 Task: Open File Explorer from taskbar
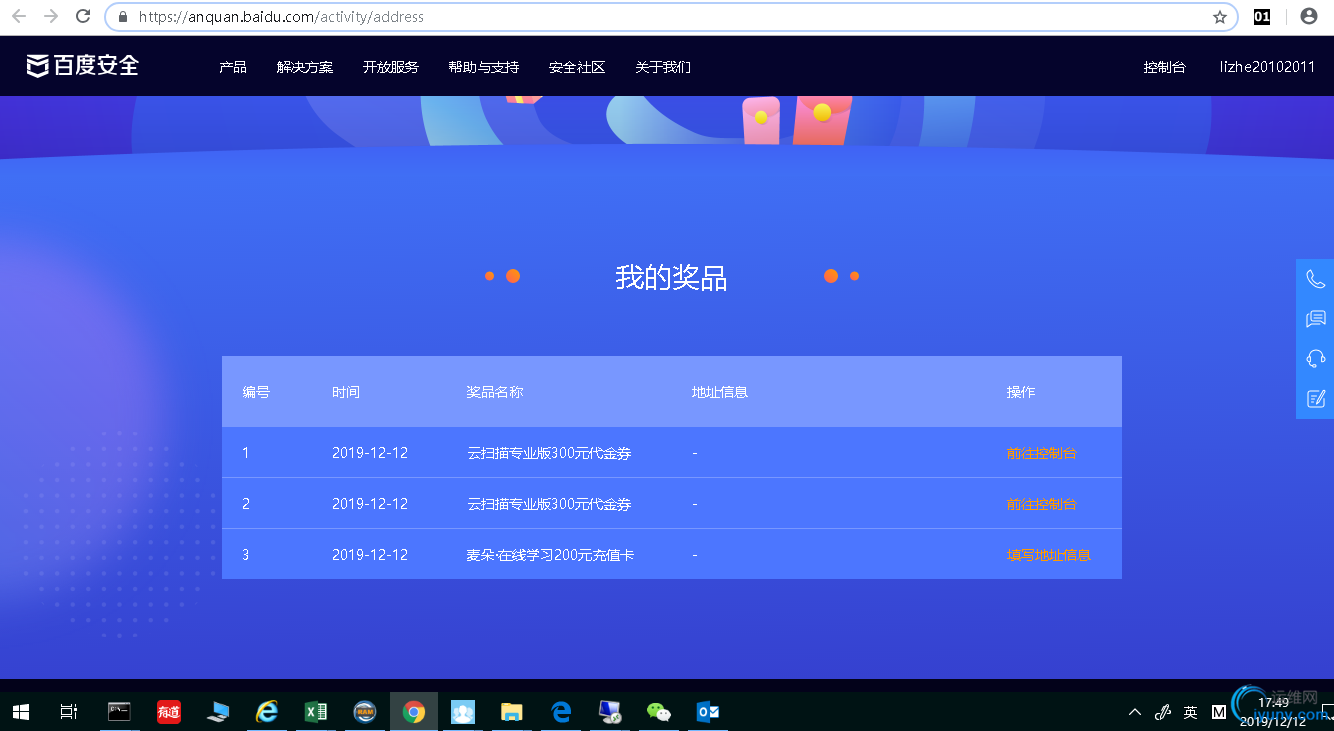pos(511,712)
